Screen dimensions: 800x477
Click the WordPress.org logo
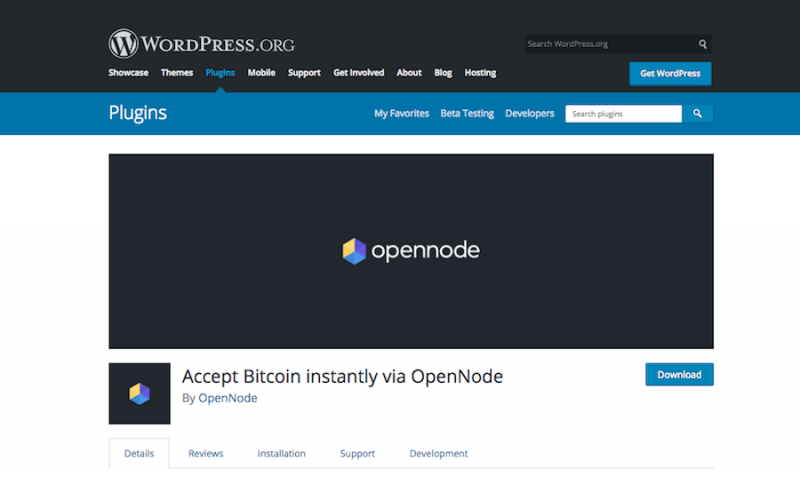click(x=201, y=43)
